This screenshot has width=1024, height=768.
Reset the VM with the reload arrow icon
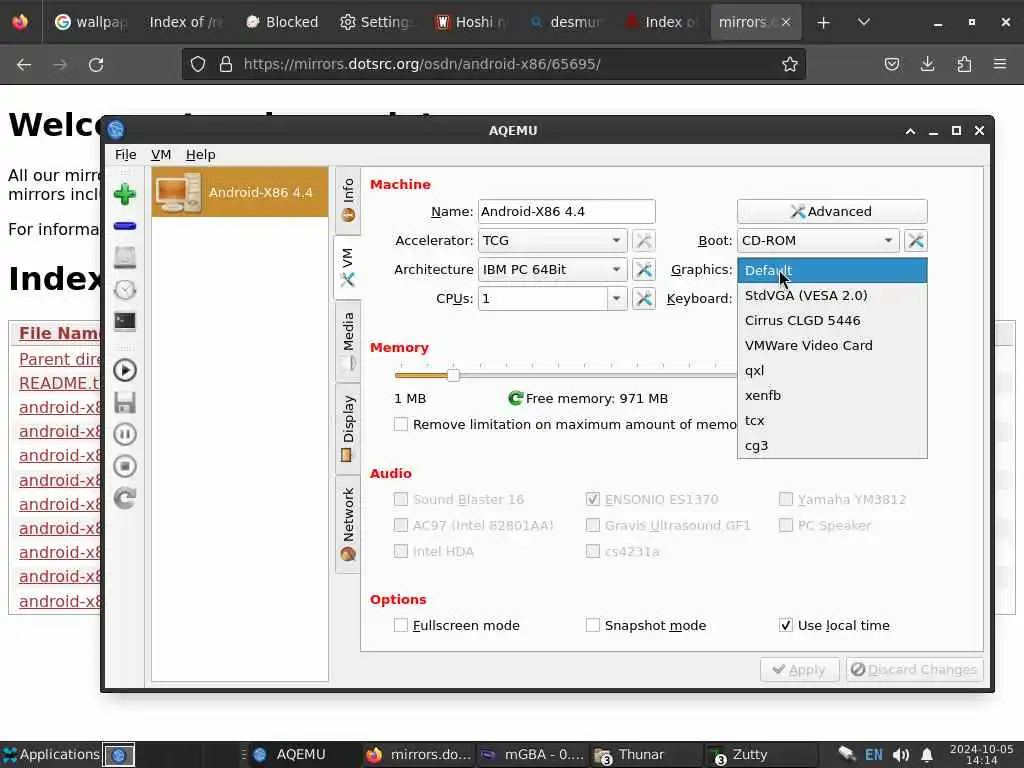[x=125, y=498]
